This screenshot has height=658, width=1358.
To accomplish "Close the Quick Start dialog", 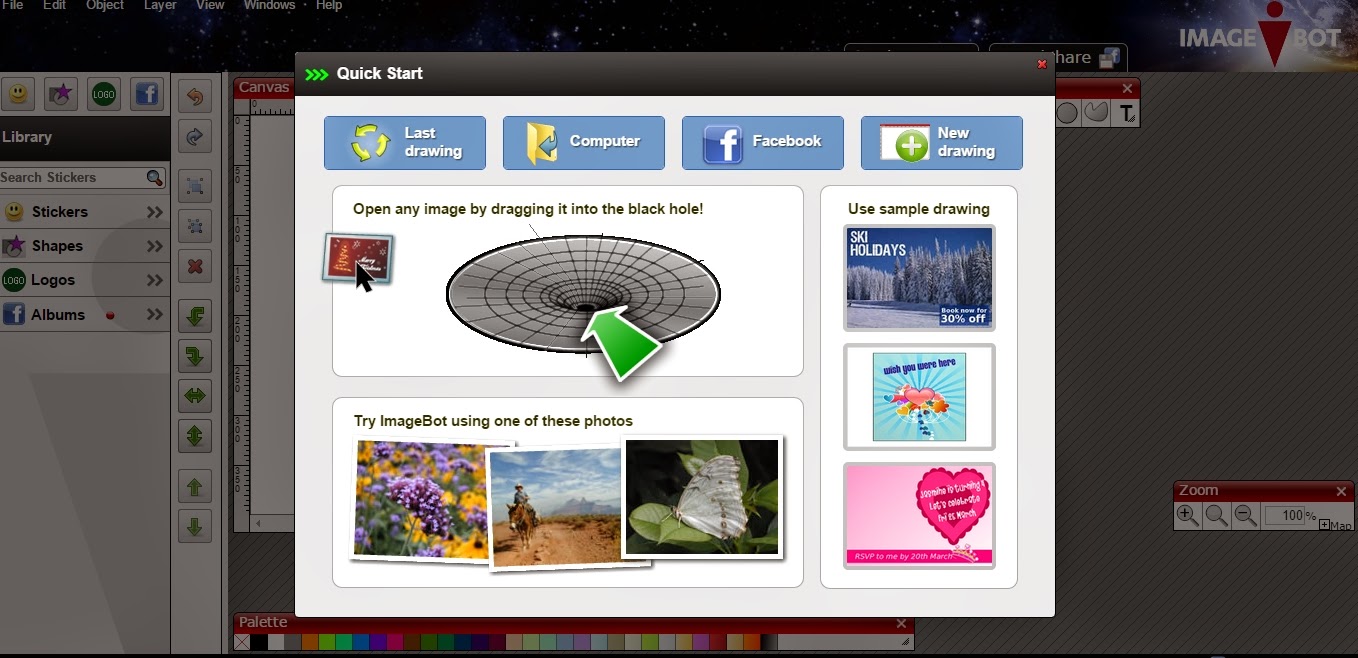I will (1042, 64).
